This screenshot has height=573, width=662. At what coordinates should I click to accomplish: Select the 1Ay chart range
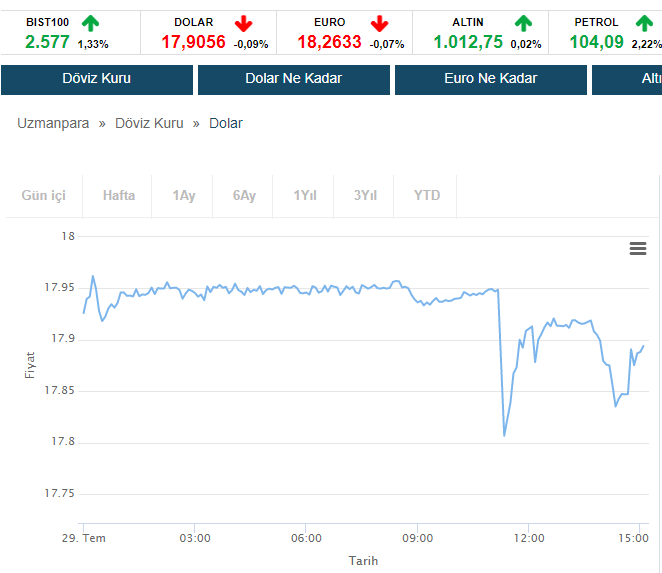point(184,196)
